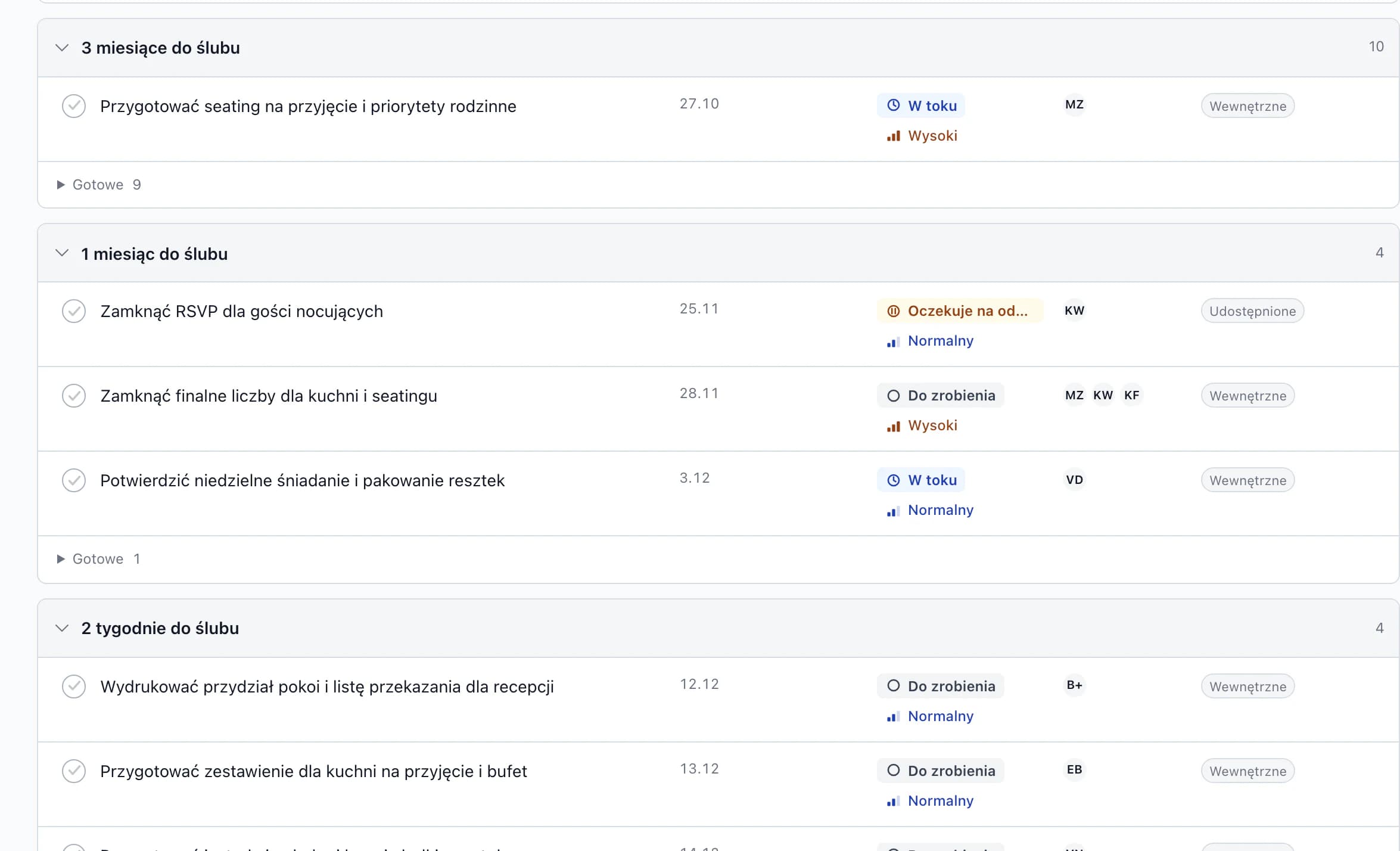Edit the 28.11 due date
This screenshot has height=851, width=1400.
699,393
